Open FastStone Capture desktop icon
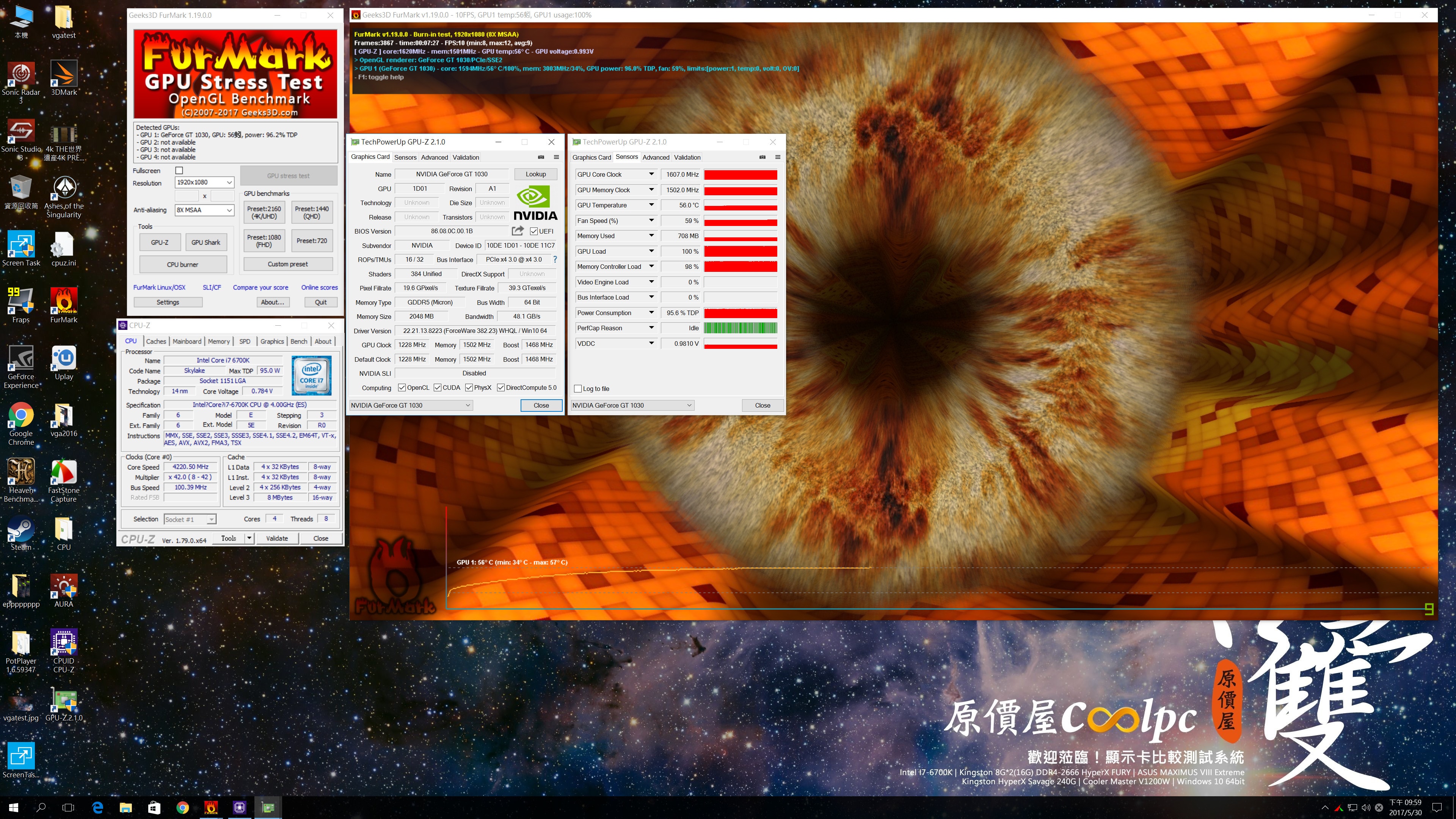The height and width of the screenshot is (819, 1456). (64, 481)
